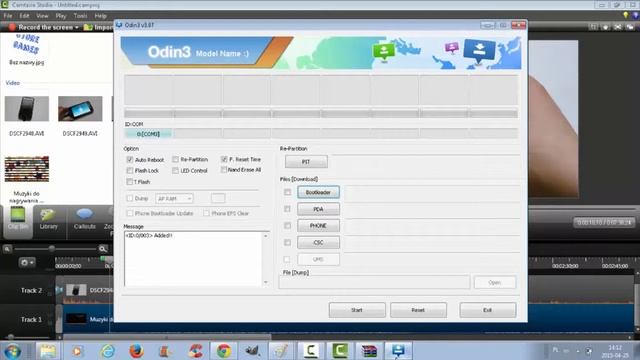Tick the checkbox beside the PDA button
This screenshot has width=640, height=360.
[x=287, y=209]
